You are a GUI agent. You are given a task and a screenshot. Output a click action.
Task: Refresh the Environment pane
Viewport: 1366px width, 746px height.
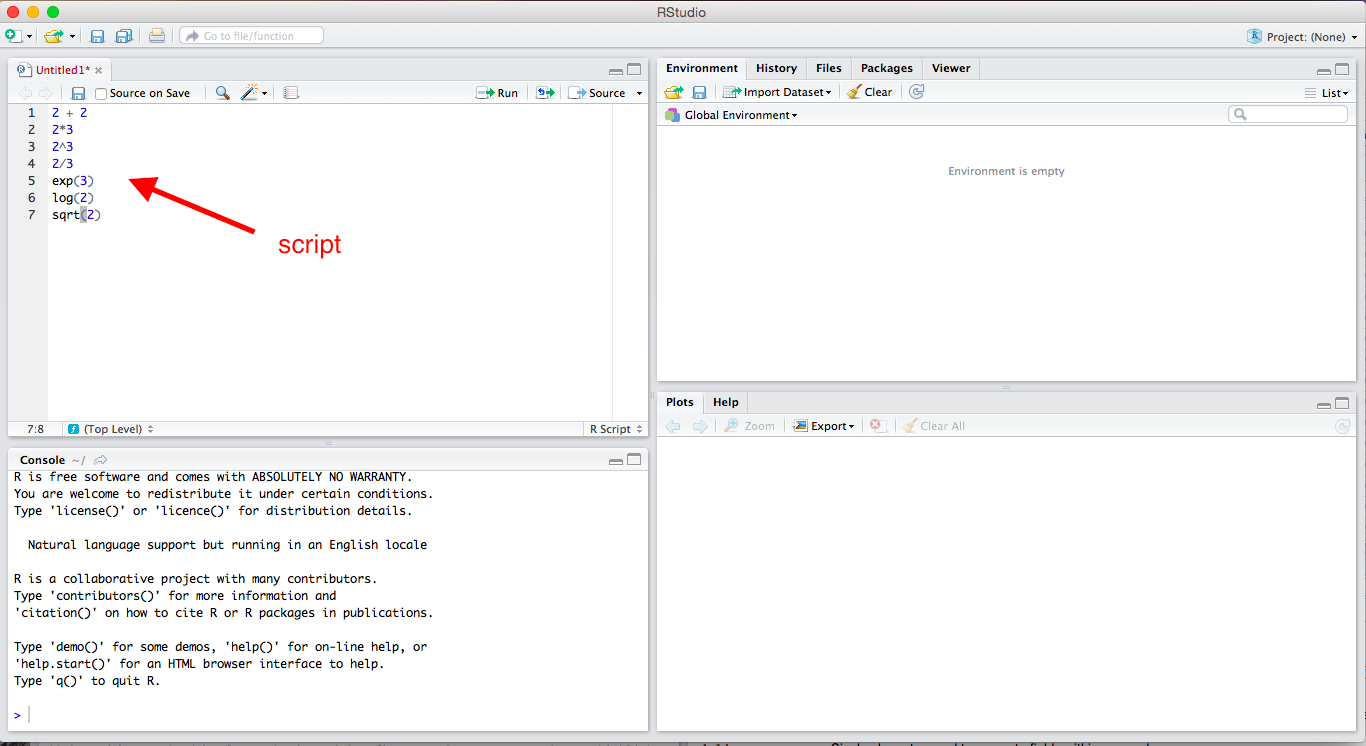[x=917, y=92]
